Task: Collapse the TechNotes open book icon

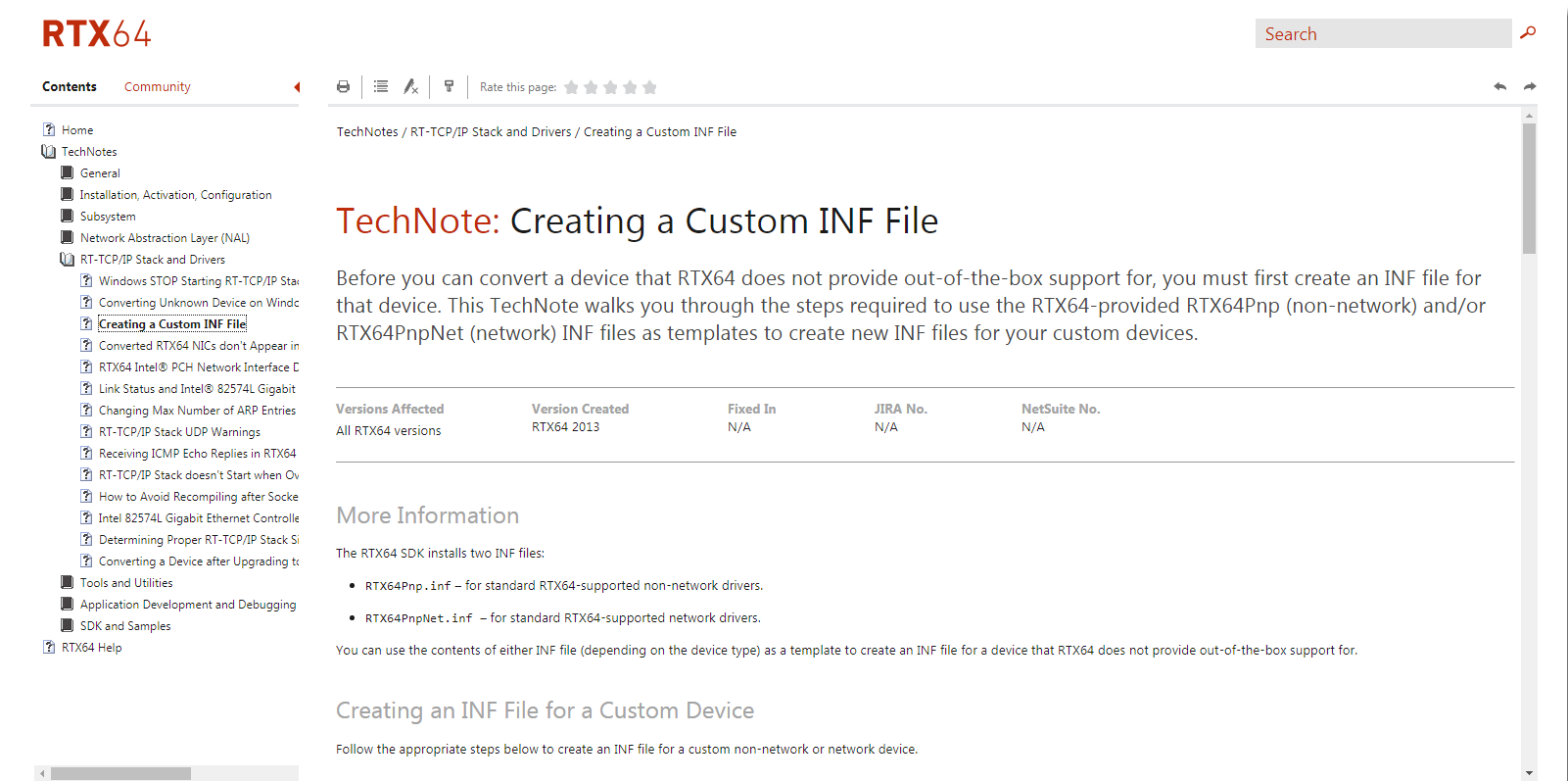Action: [49, 151]
